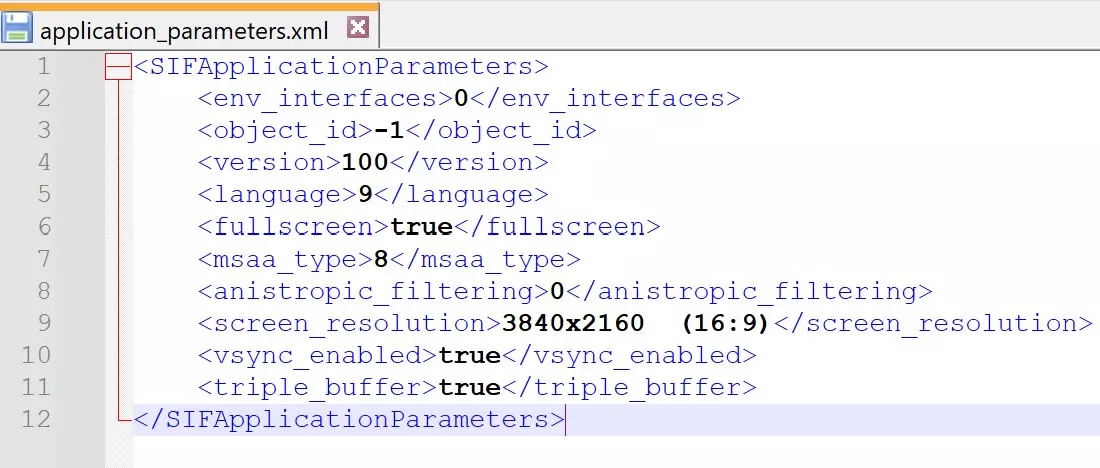This screenshot has height=468, width=1100.
Task: Click line number 9 in the gutter
Action: point(42,323)
